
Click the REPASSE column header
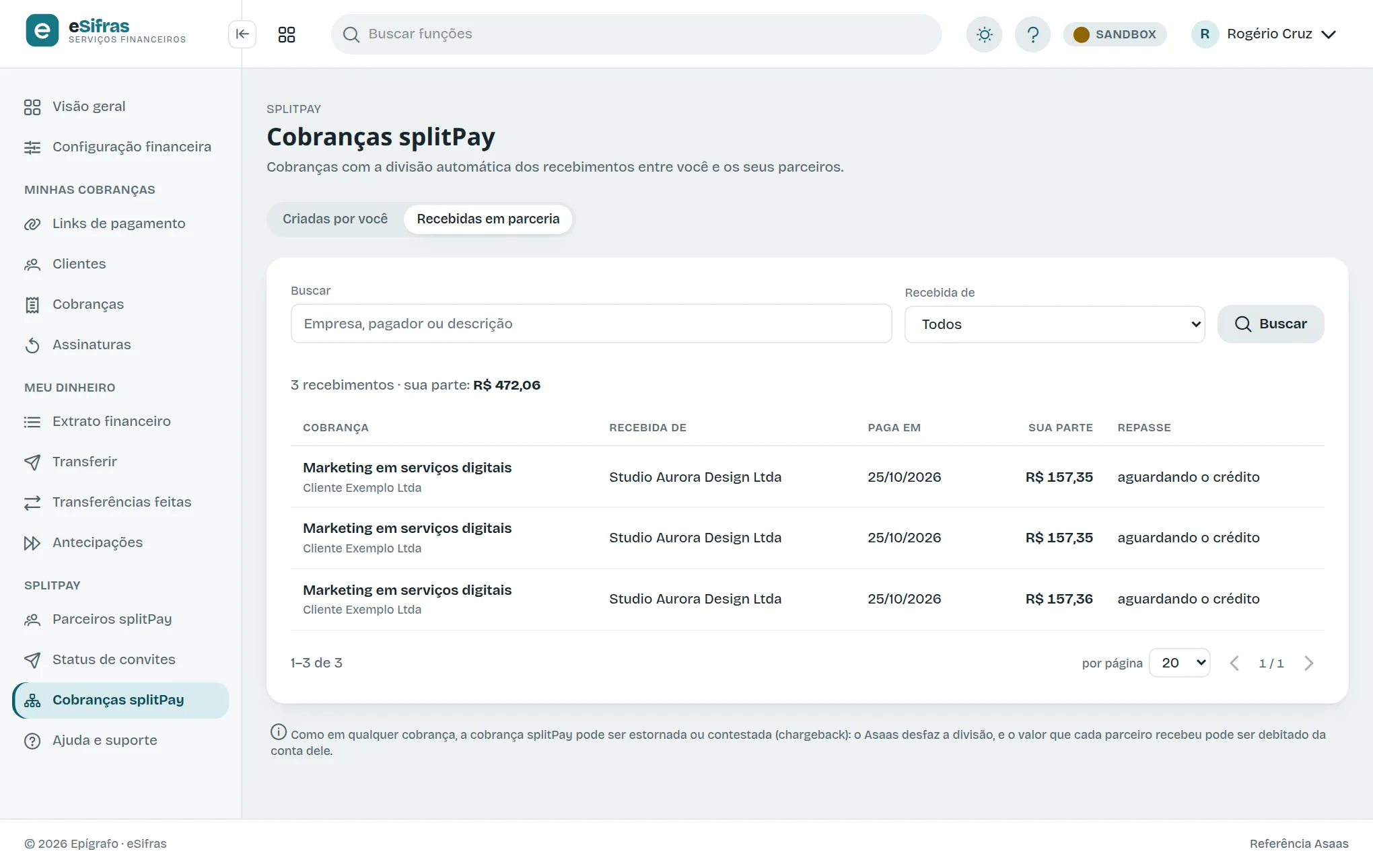(1144, 427)
